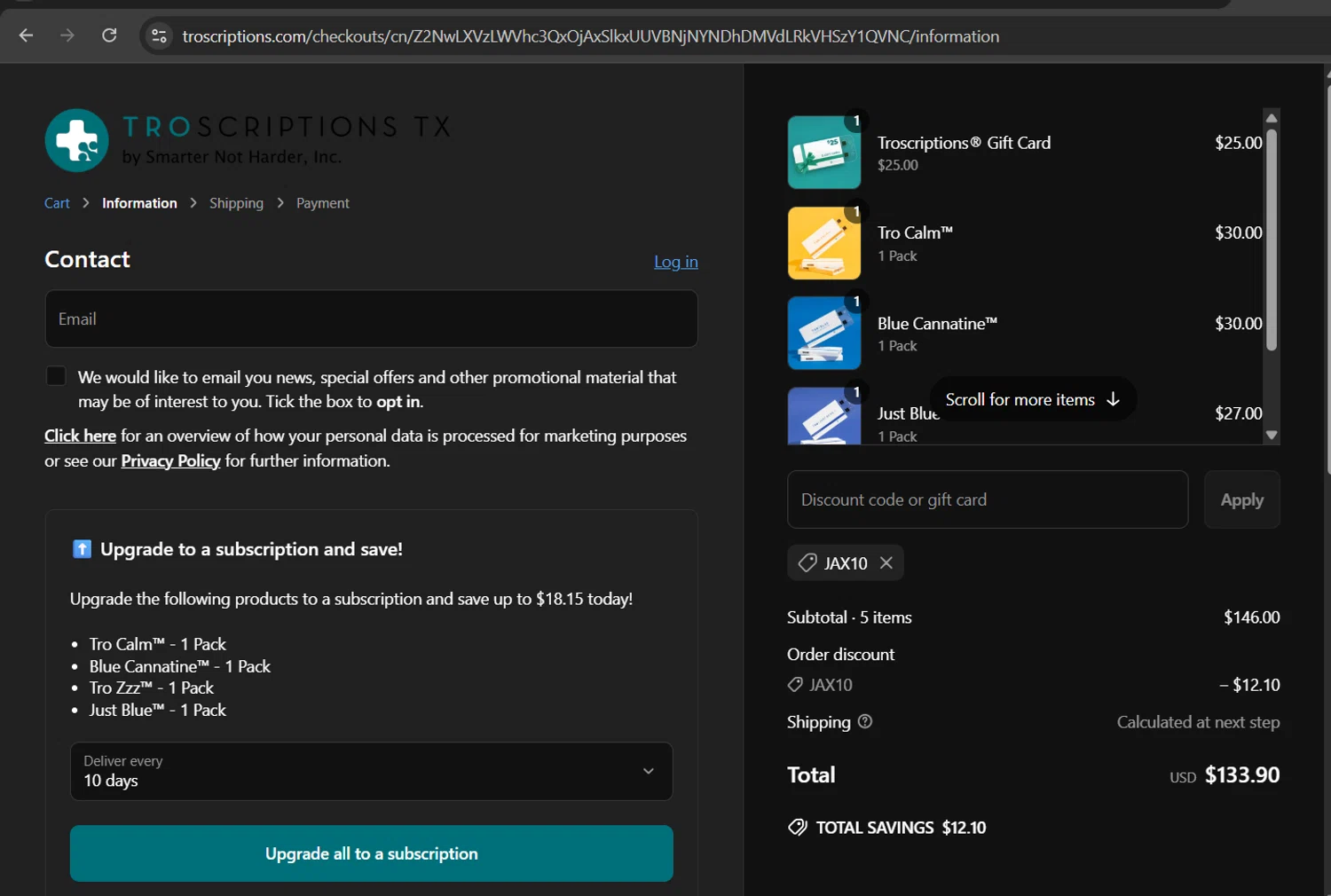Click Tro Calm product thumbnail
Image resolution: width=1331 pixels, height=896 pixels.
tap(824, 243)
